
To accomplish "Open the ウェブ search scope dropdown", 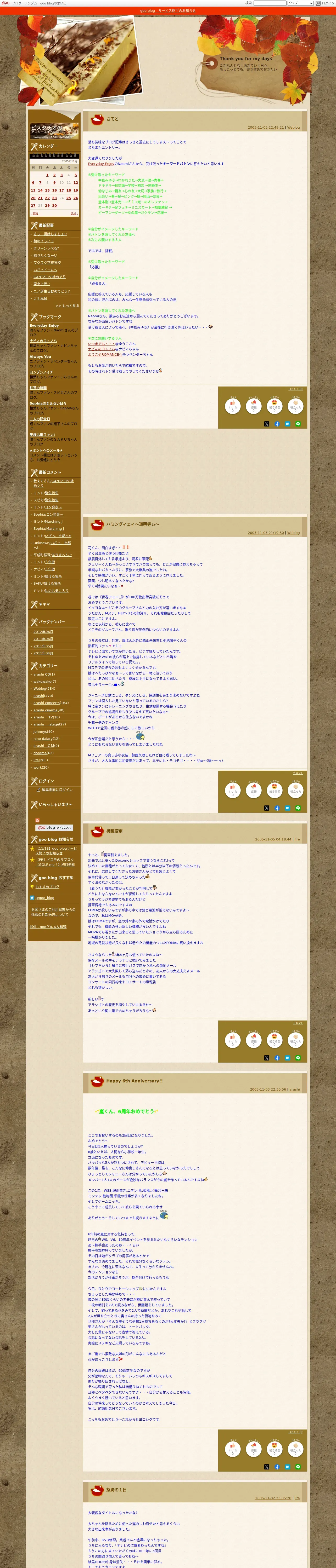I will click(301, 3).
